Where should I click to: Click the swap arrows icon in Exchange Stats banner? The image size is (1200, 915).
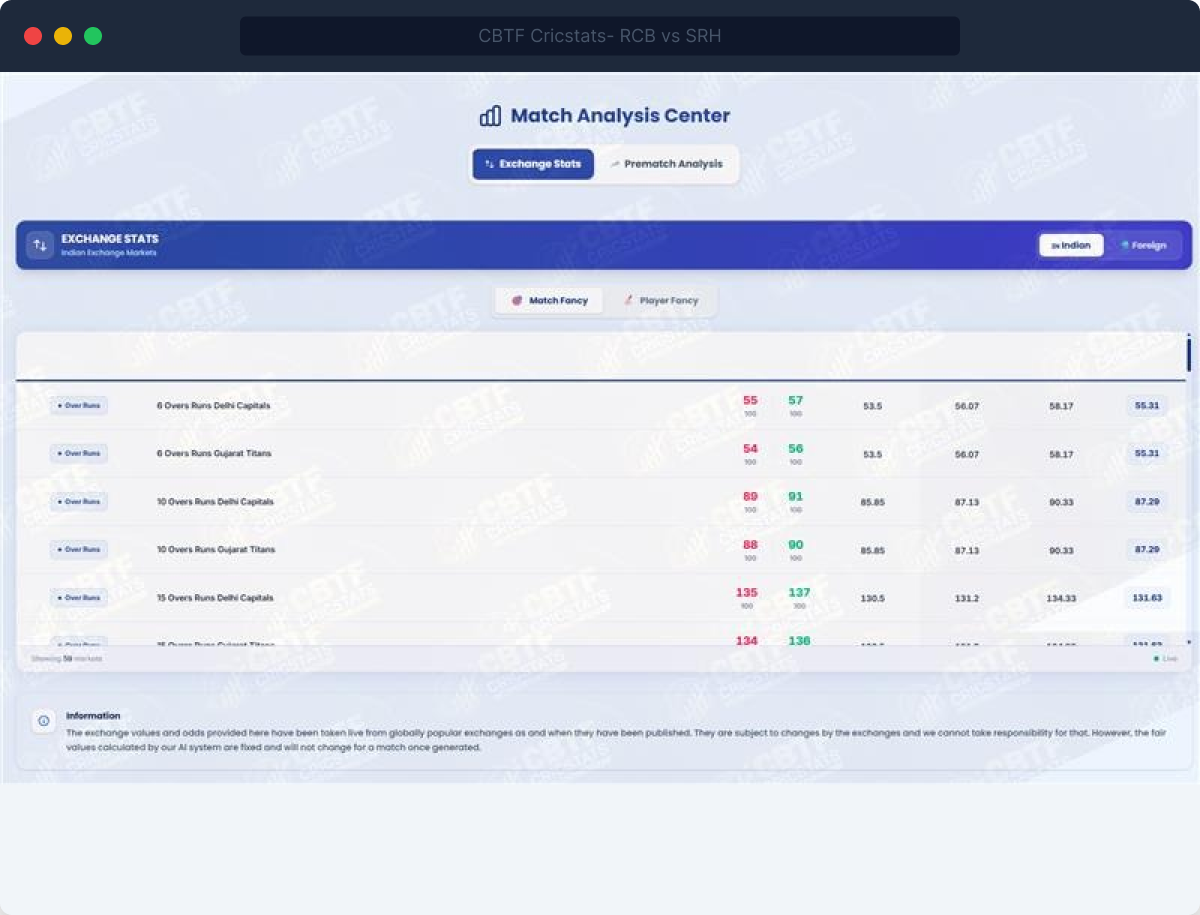[40, 245]
